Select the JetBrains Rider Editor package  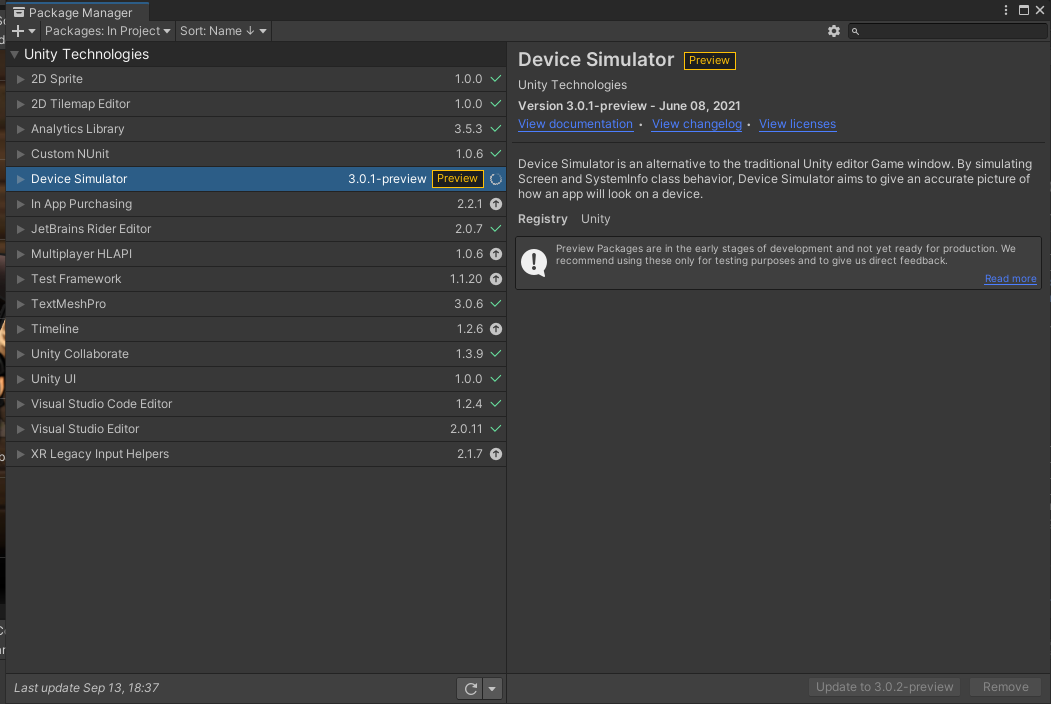point(256,229)
